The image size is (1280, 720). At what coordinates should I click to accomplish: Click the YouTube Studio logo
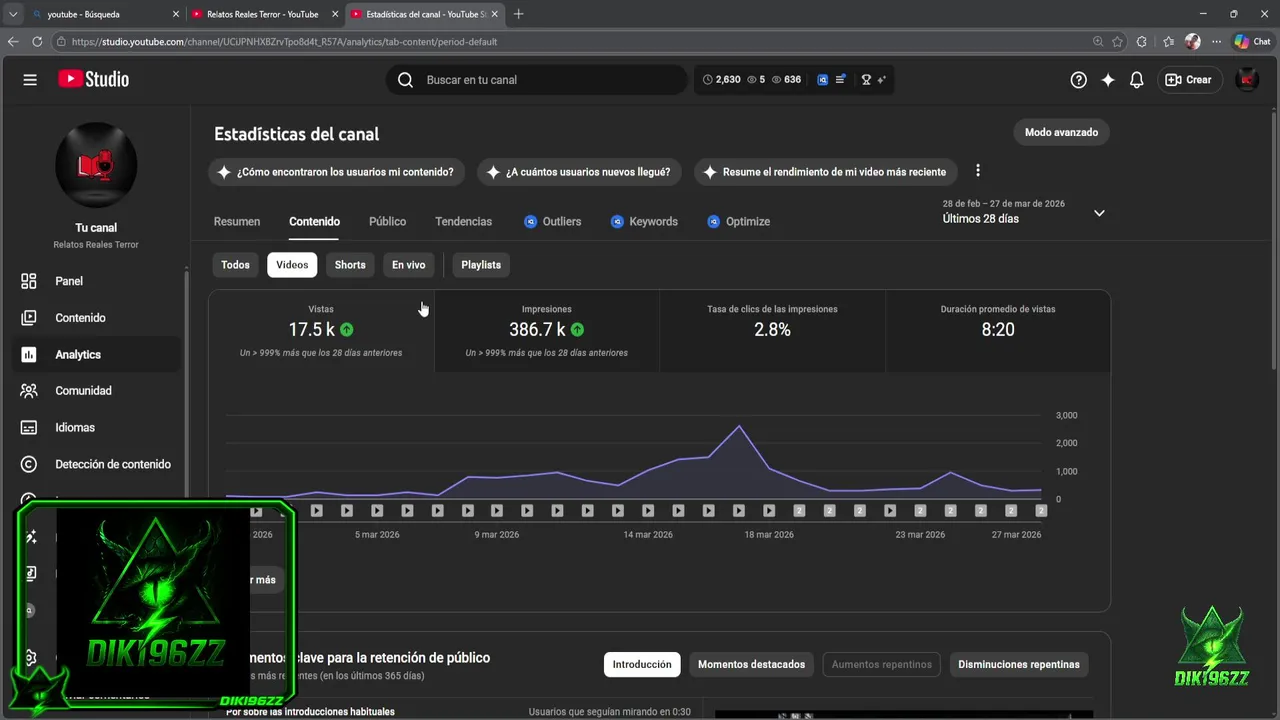coord(93,80)
